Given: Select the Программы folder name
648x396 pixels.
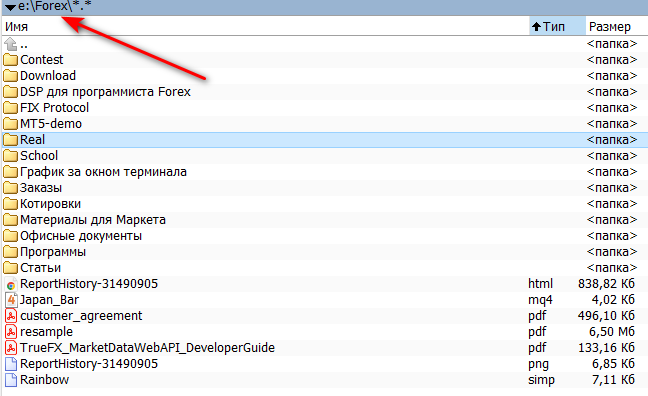Looking at the screenshot, I should tap(53, 252).
